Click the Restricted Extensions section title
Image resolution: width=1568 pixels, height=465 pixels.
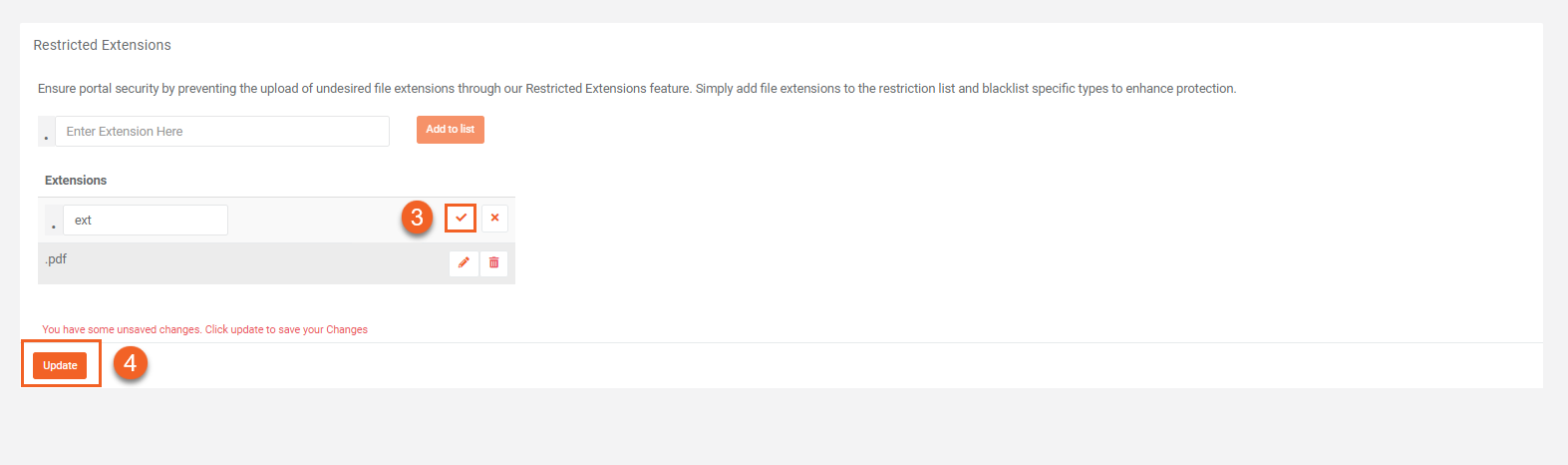coord(102,45)
